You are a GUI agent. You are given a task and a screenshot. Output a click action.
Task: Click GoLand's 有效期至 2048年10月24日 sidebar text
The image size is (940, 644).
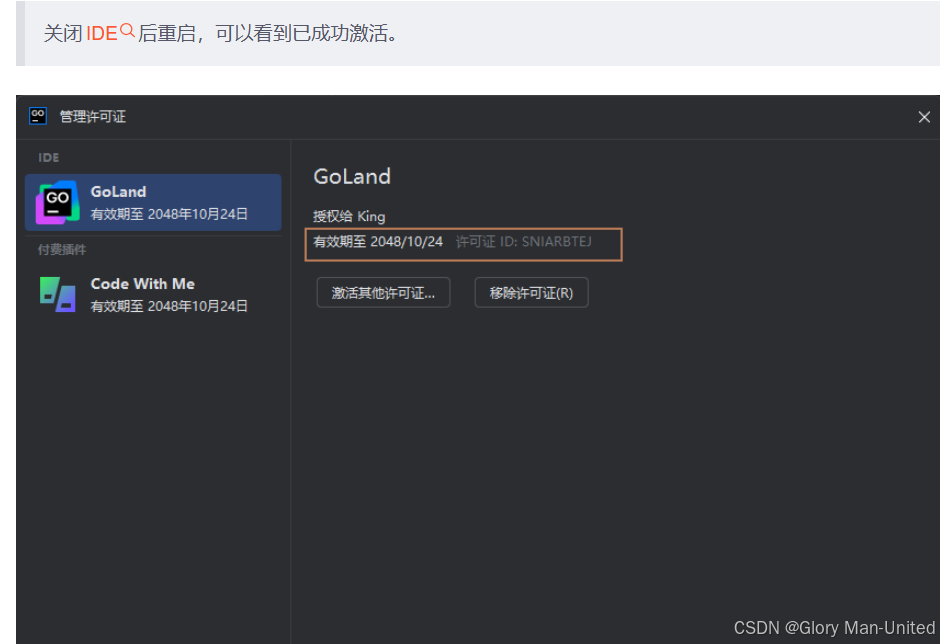[x=169, y=214]
